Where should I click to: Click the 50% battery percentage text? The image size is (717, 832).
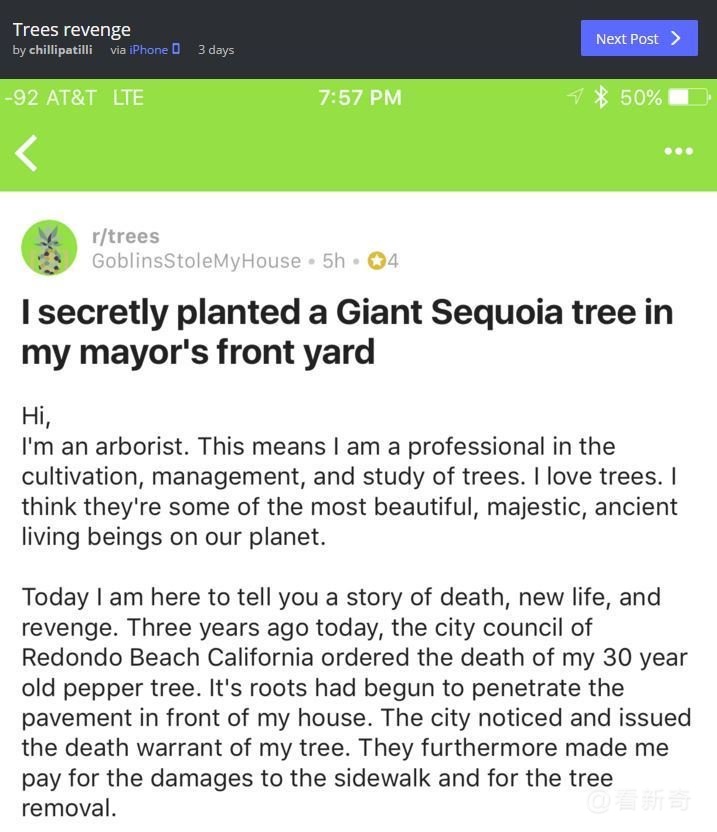(x=640, y=97)
